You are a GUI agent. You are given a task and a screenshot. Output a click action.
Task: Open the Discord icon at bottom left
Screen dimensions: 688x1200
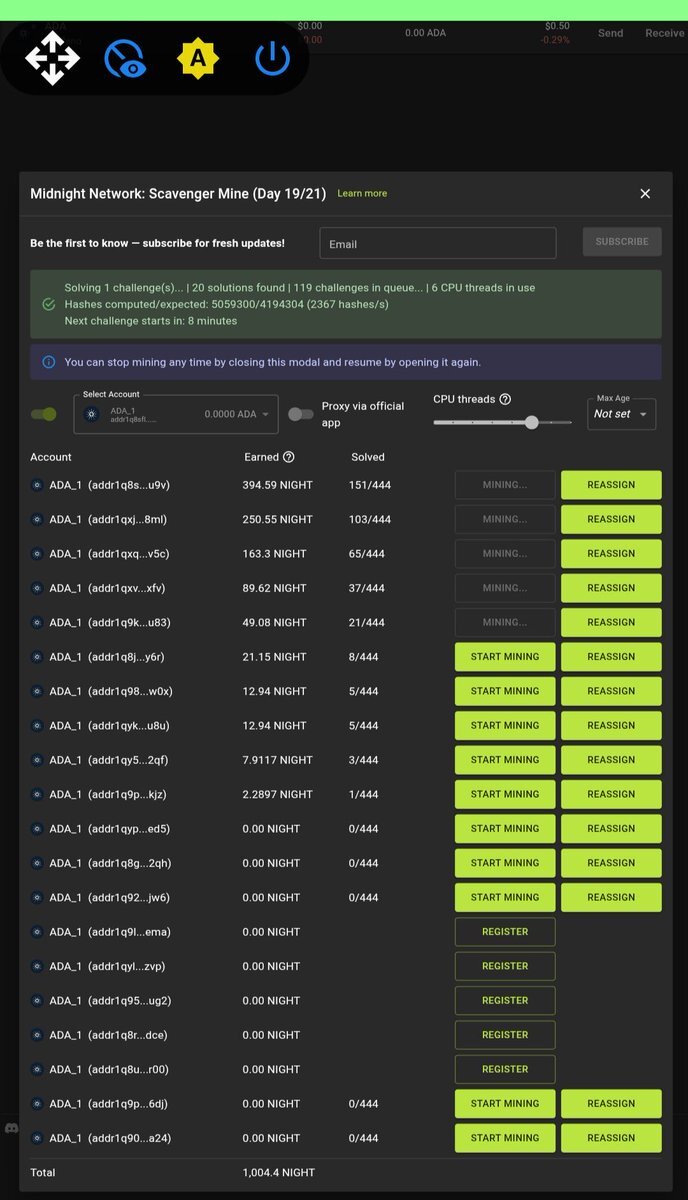(x=11, y=1128)
